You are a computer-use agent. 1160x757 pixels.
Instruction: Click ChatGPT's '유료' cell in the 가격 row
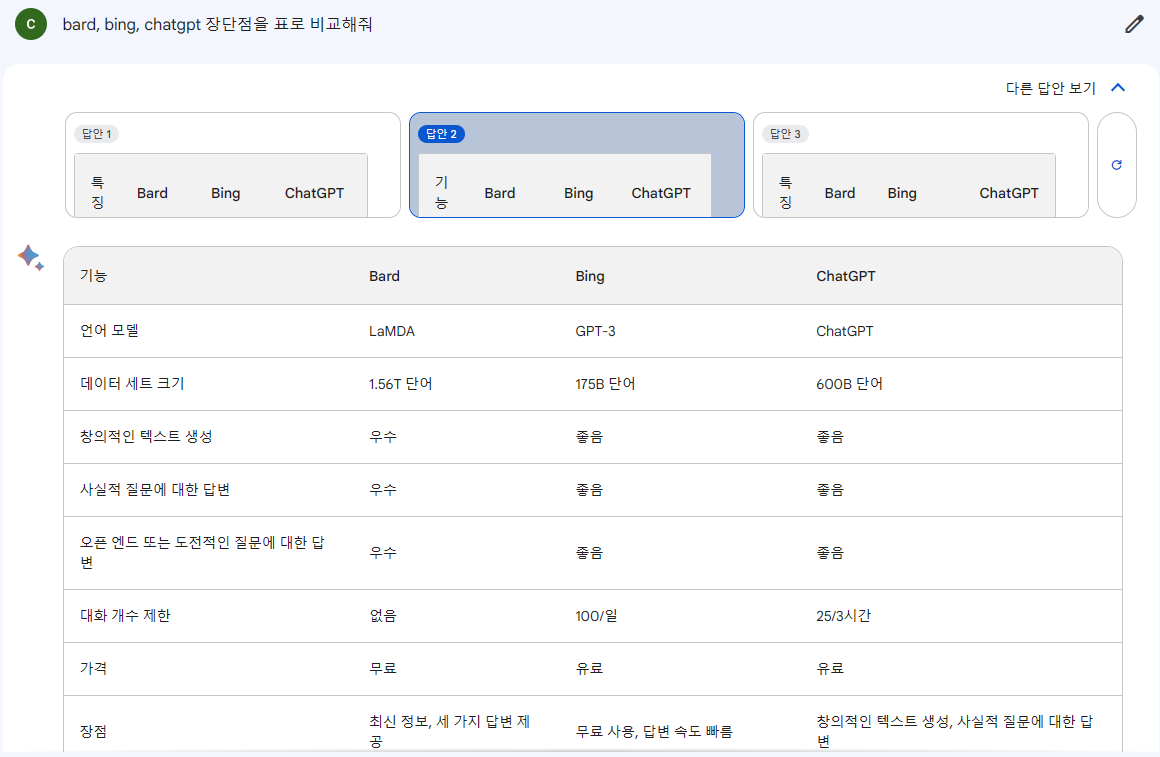(829, 668)
